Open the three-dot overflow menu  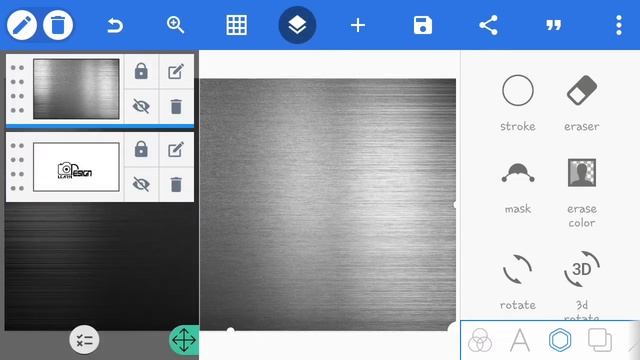tap(619, 25)
